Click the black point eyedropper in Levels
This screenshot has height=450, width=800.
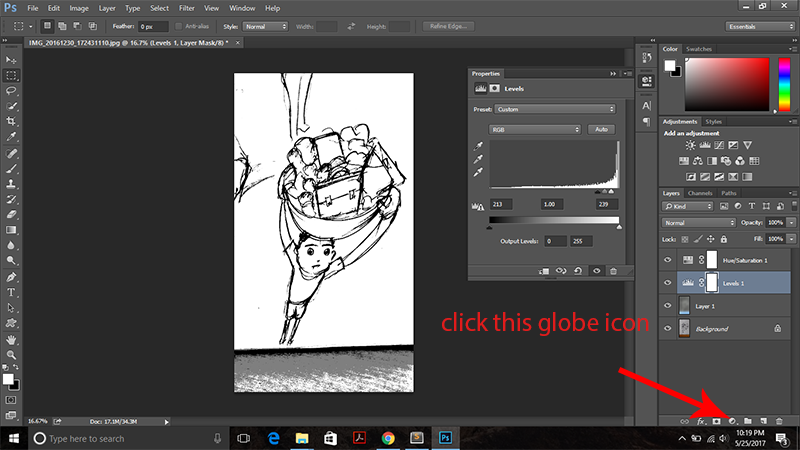(478, 146)
